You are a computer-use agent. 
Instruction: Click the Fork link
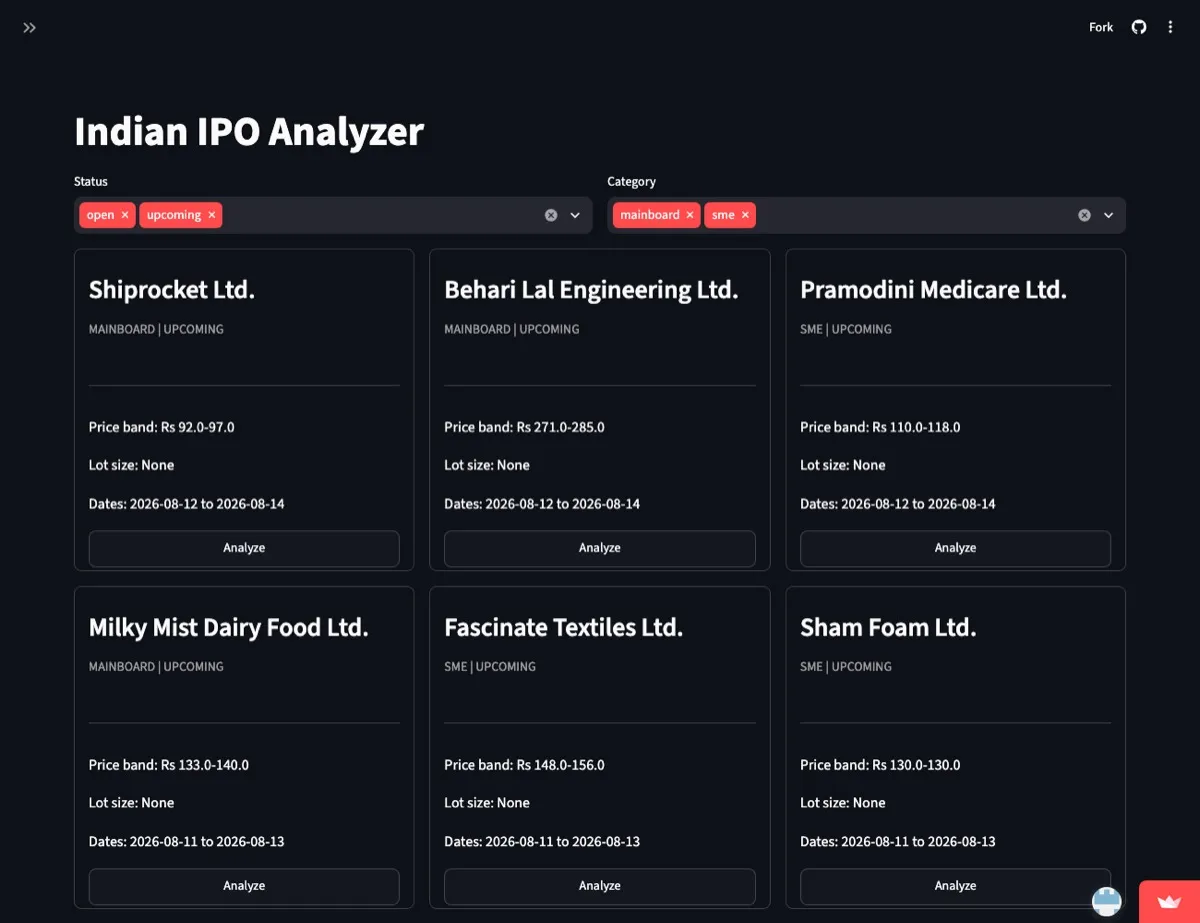pyautogui.click(x=1101, y=27)
